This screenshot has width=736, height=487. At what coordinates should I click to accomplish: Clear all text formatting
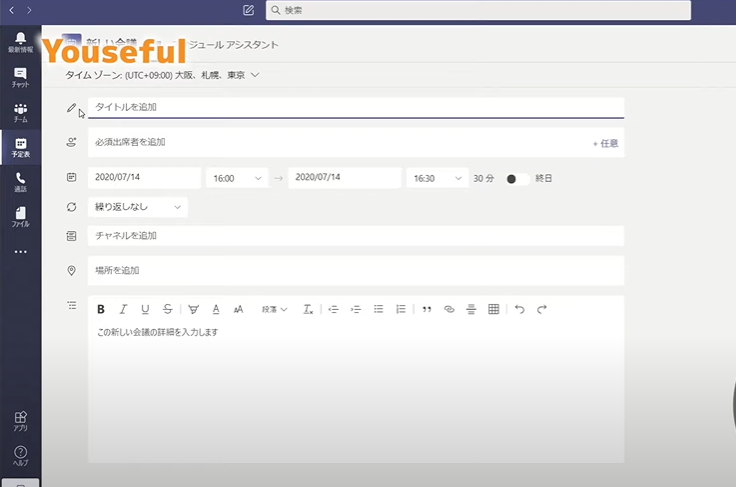pyautogui.click(x=308, y=309)
